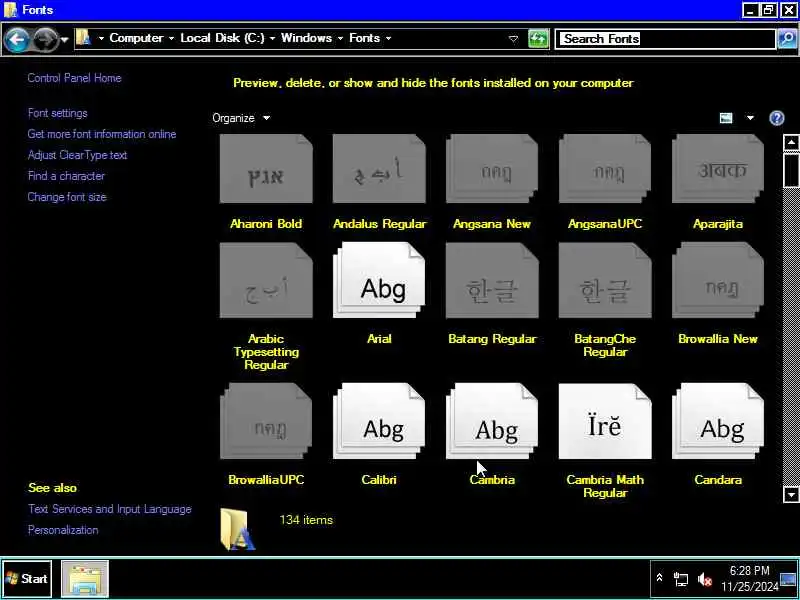Select the Aharoni Bold font icon
This screenshot has height=600, width=800.
coord(266,168)
